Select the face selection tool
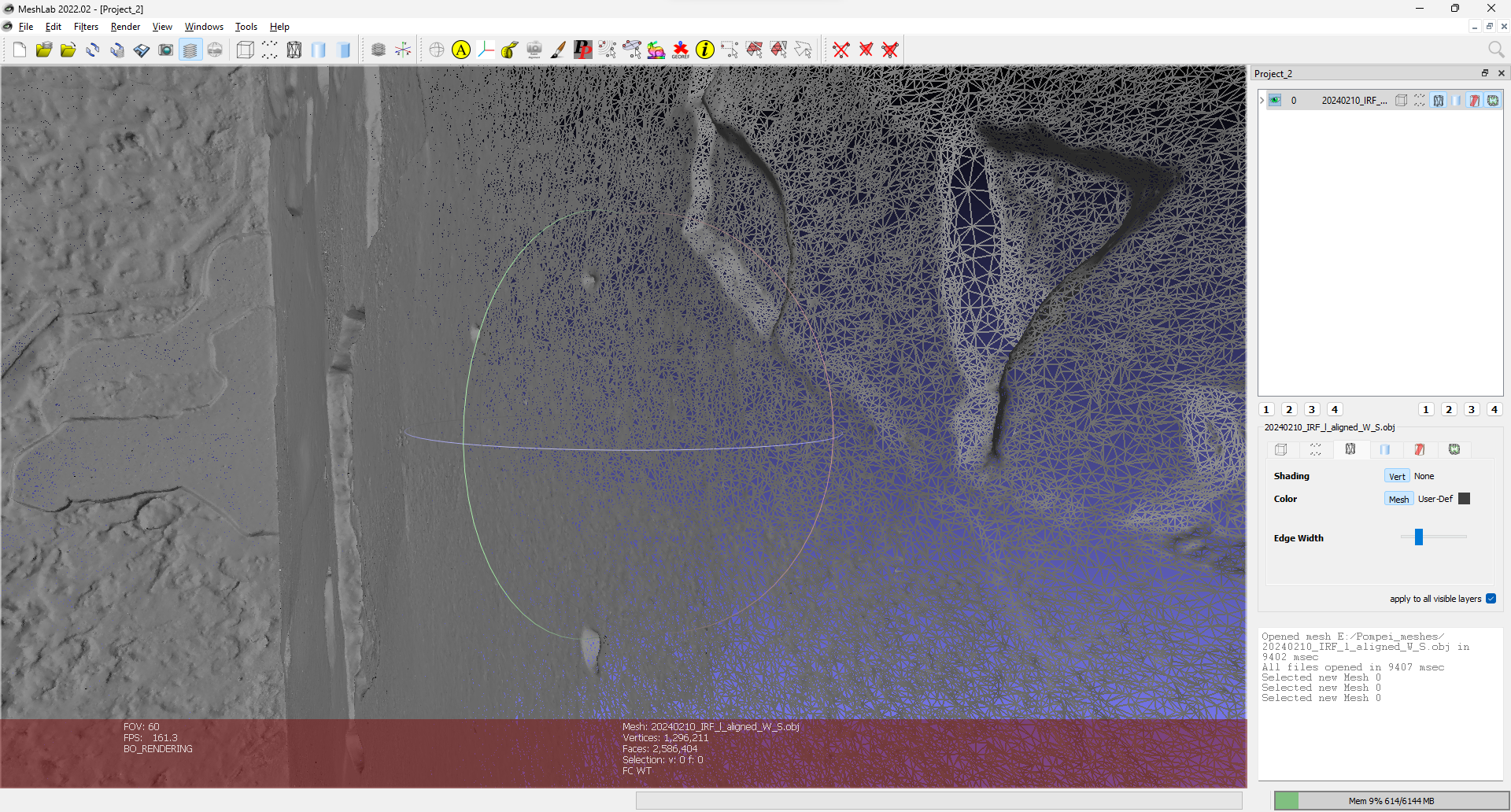 [x=754, y=50]
